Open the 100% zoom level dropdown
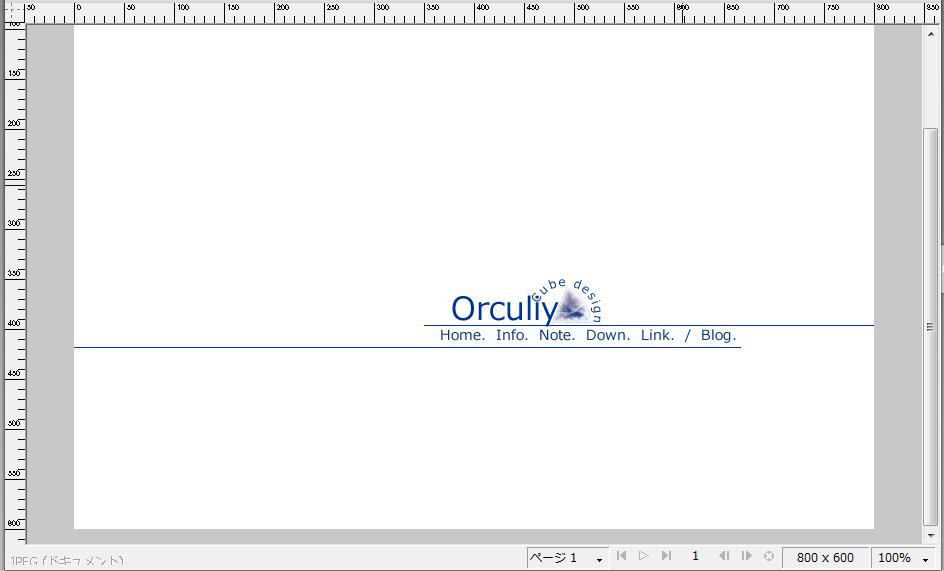Viewport: 944px width, 571px height. click(x=903, y=557)
